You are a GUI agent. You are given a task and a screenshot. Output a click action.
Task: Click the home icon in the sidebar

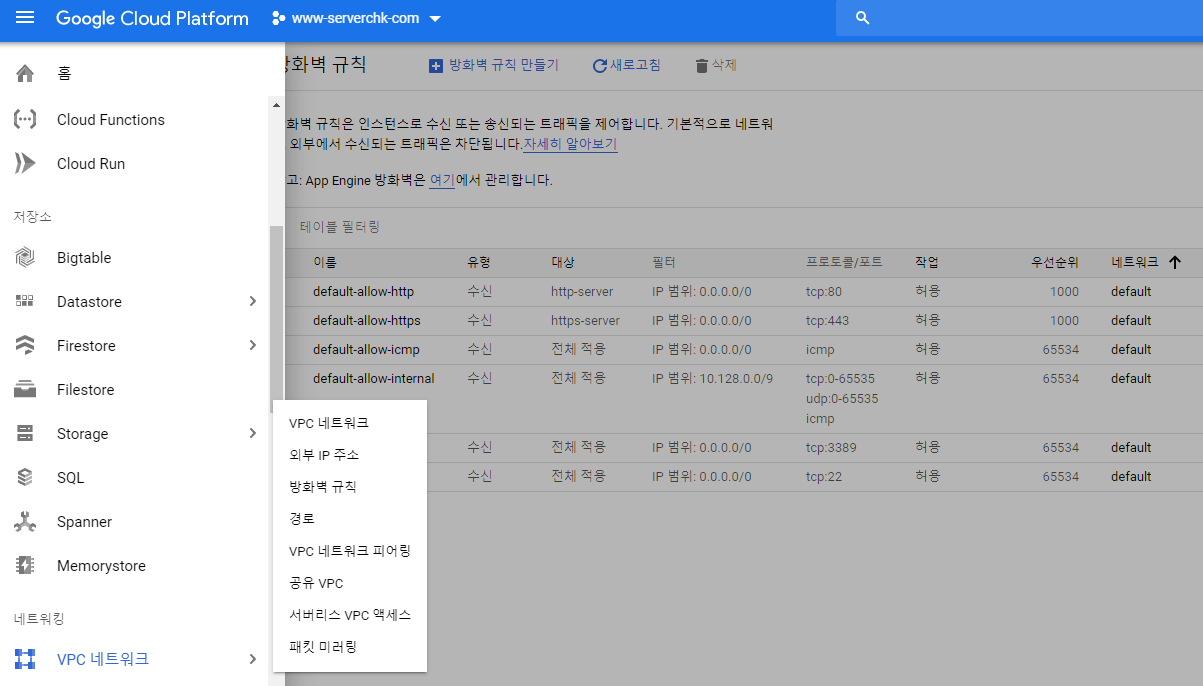coord(25,74)
